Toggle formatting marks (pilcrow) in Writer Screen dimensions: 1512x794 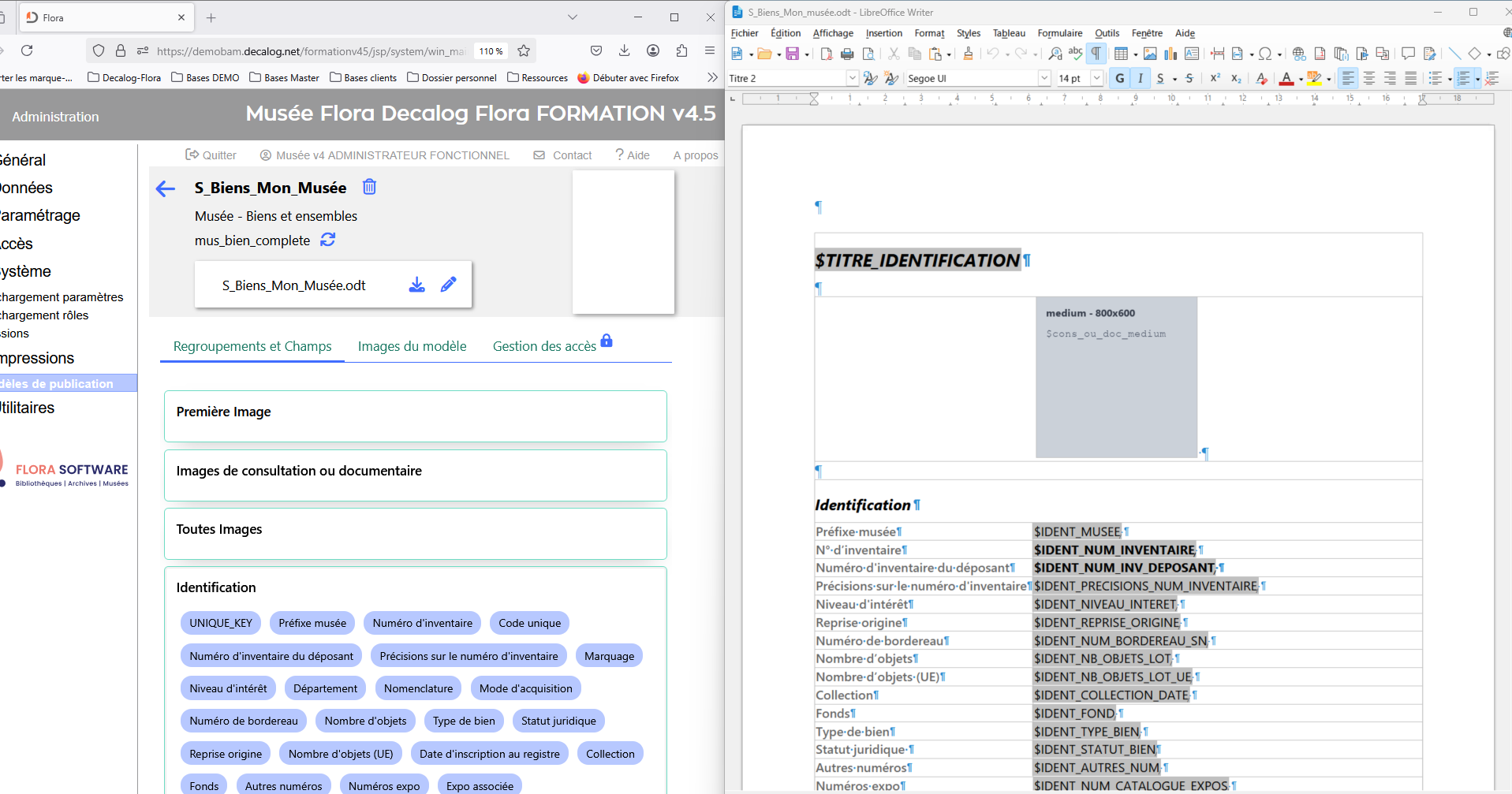(1096, 54)
